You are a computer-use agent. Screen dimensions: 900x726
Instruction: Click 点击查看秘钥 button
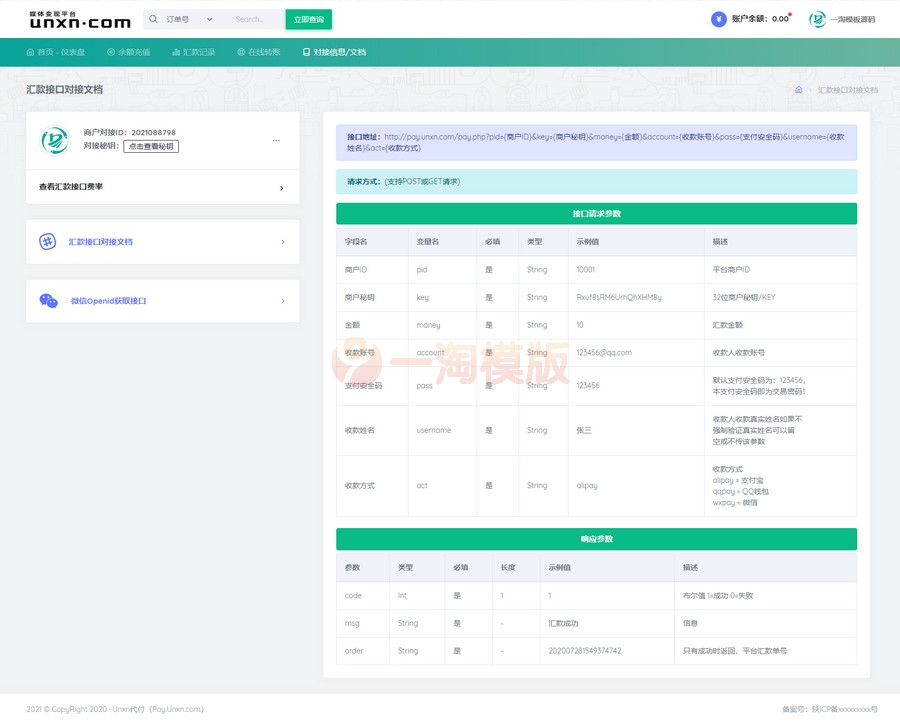coord(151,146)
